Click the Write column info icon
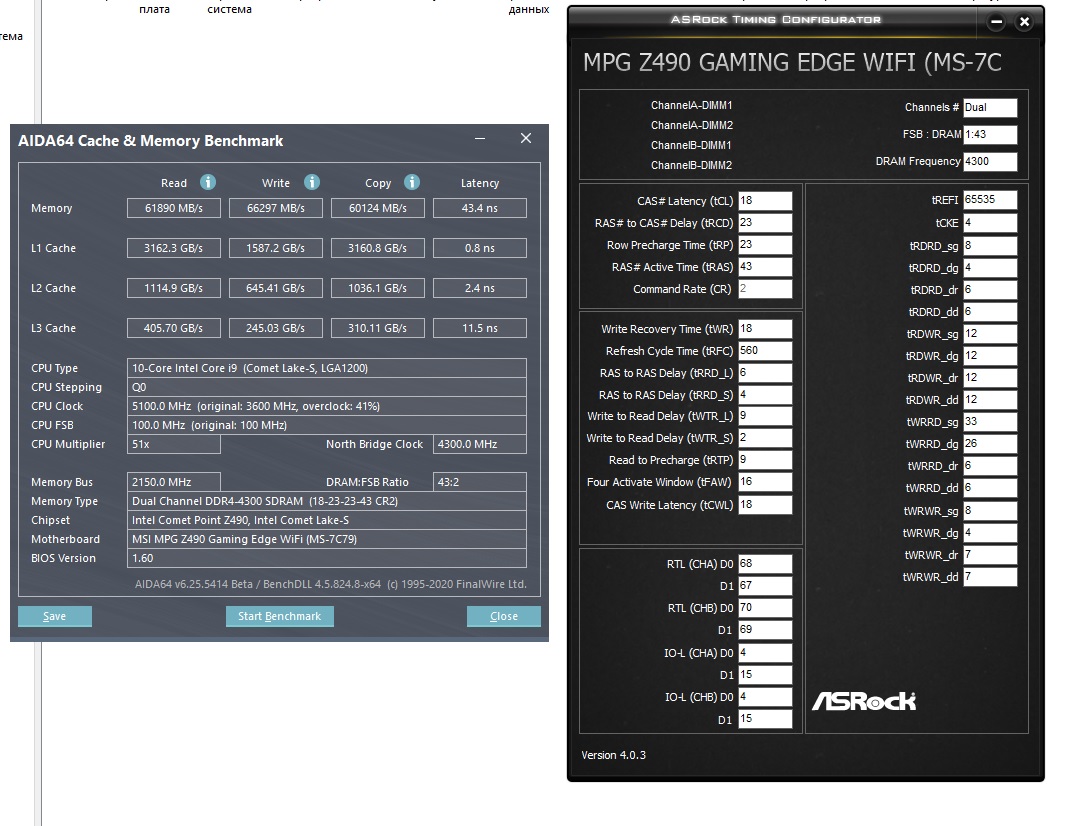1086x826 pixels. pos(312,182)
